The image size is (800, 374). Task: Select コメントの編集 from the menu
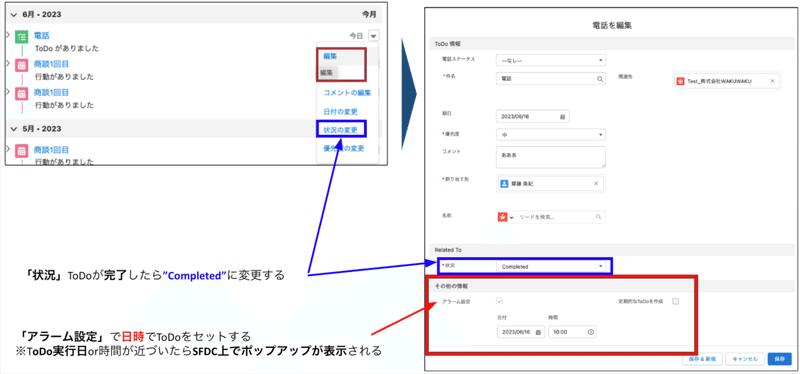347,93
